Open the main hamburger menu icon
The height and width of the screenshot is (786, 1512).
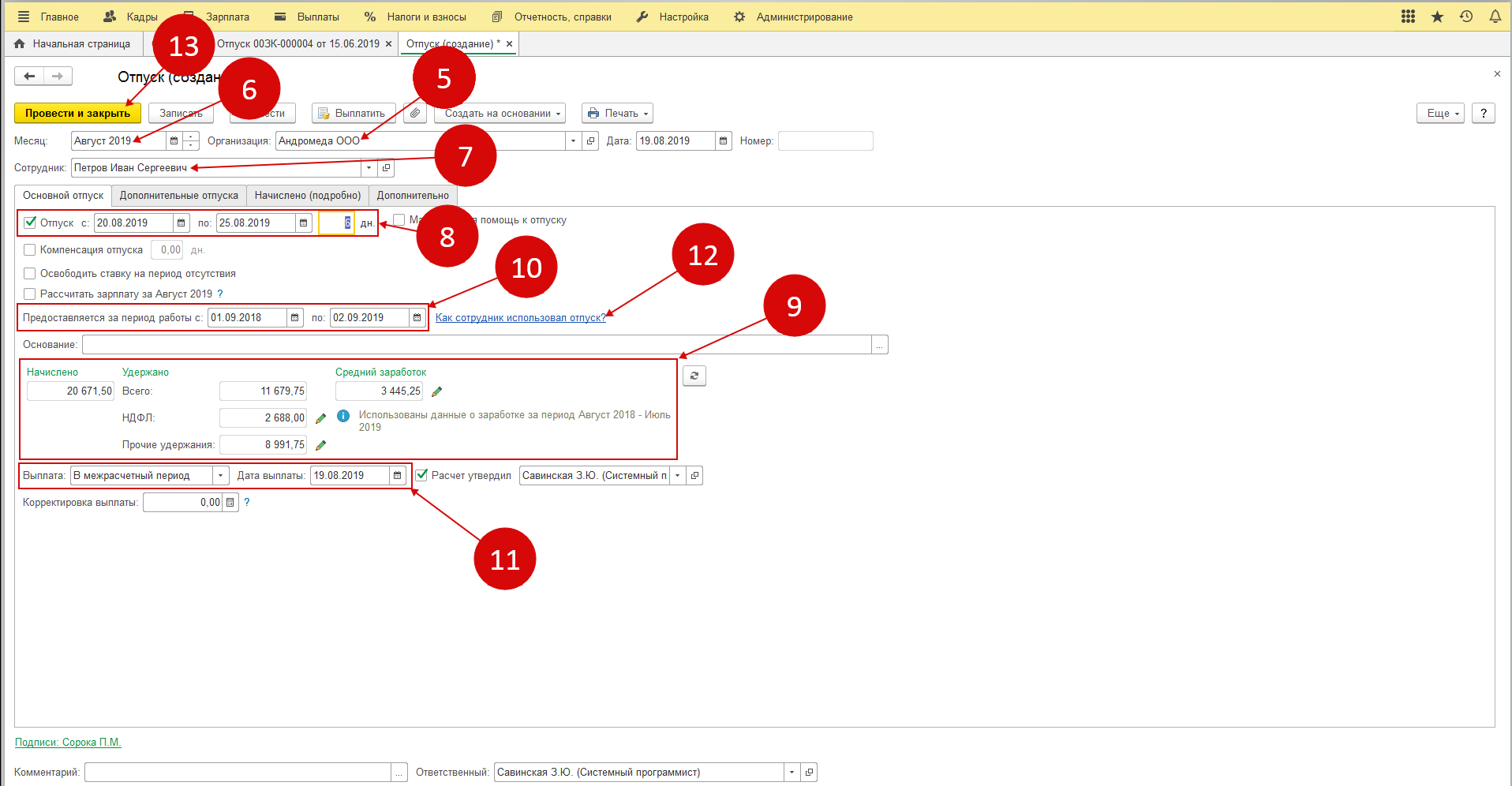point(24,17)
